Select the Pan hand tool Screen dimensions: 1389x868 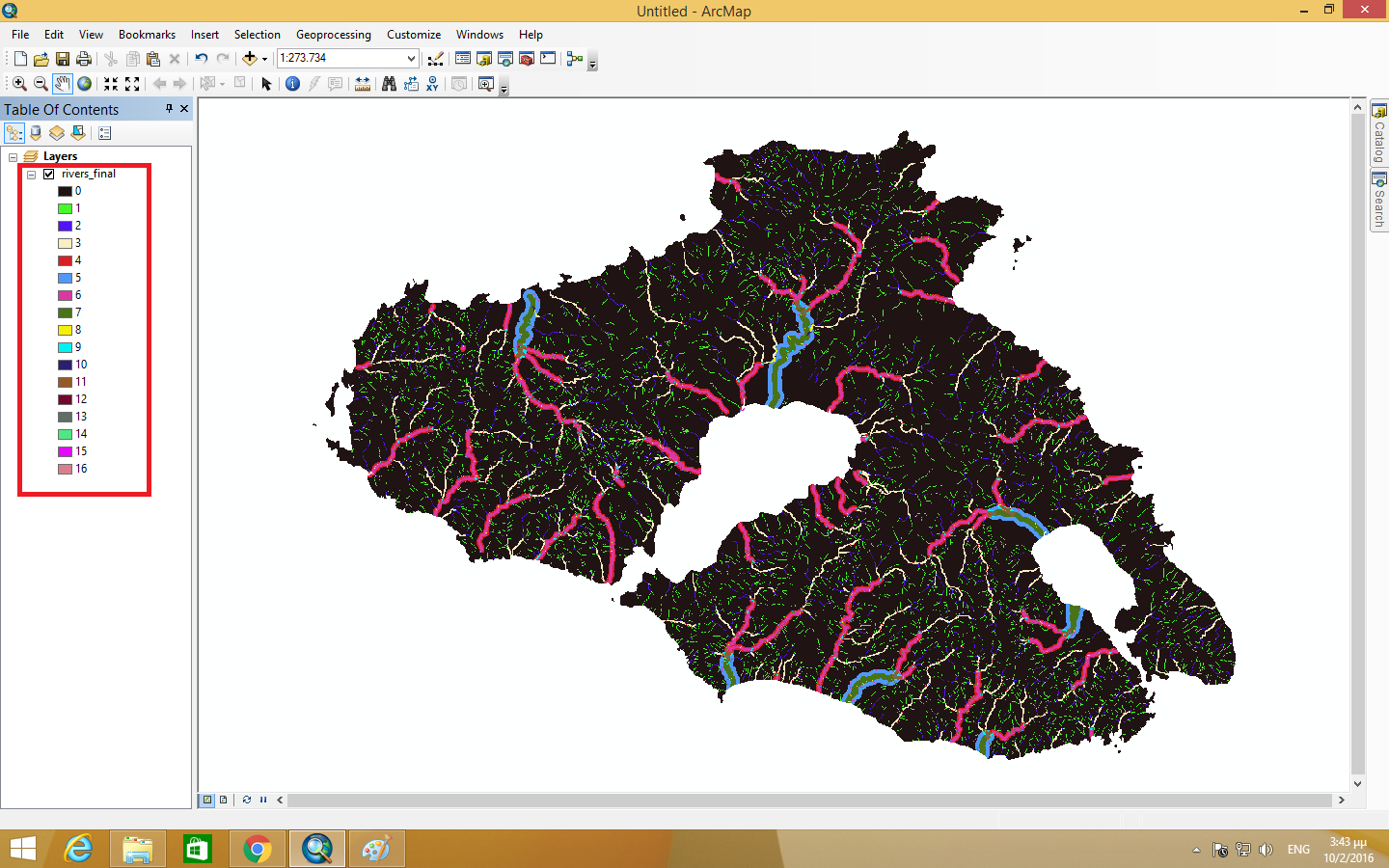(63, 84)
